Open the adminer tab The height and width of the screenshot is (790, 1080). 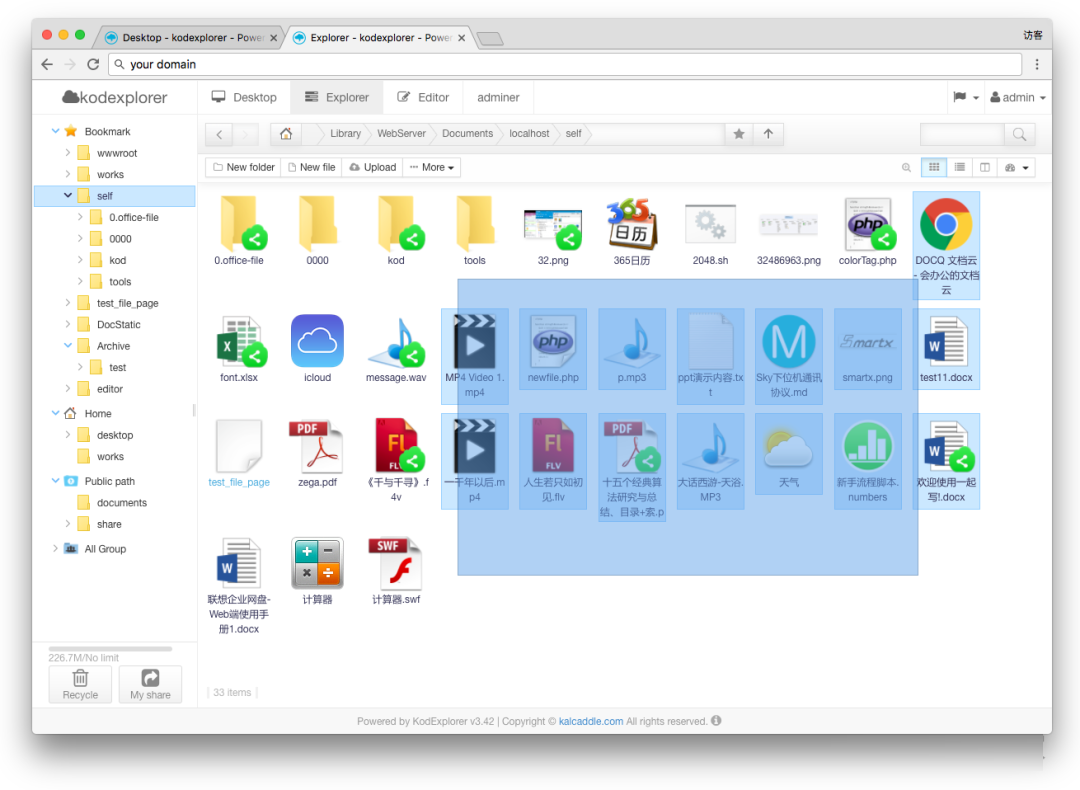[497, 97]
